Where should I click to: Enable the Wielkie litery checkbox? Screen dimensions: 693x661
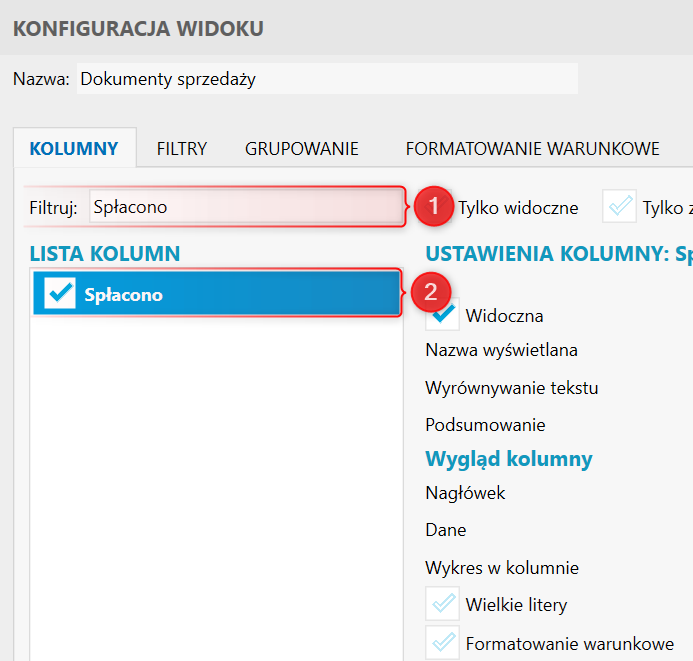click(442, 604)
